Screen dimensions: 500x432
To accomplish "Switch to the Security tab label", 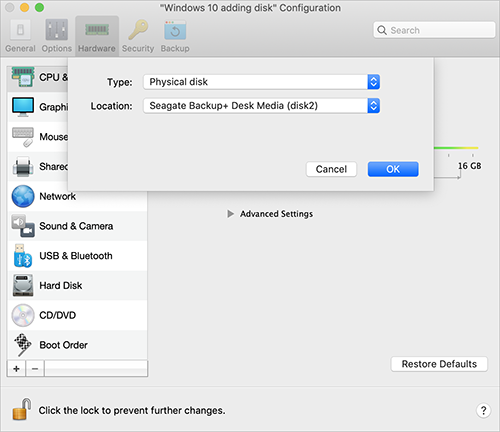I will [x=138, y=49].
